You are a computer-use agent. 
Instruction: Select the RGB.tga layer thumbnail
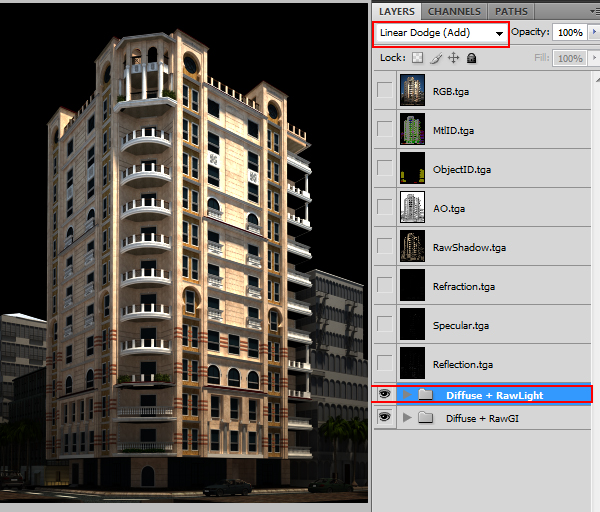(x=412, y=90)
